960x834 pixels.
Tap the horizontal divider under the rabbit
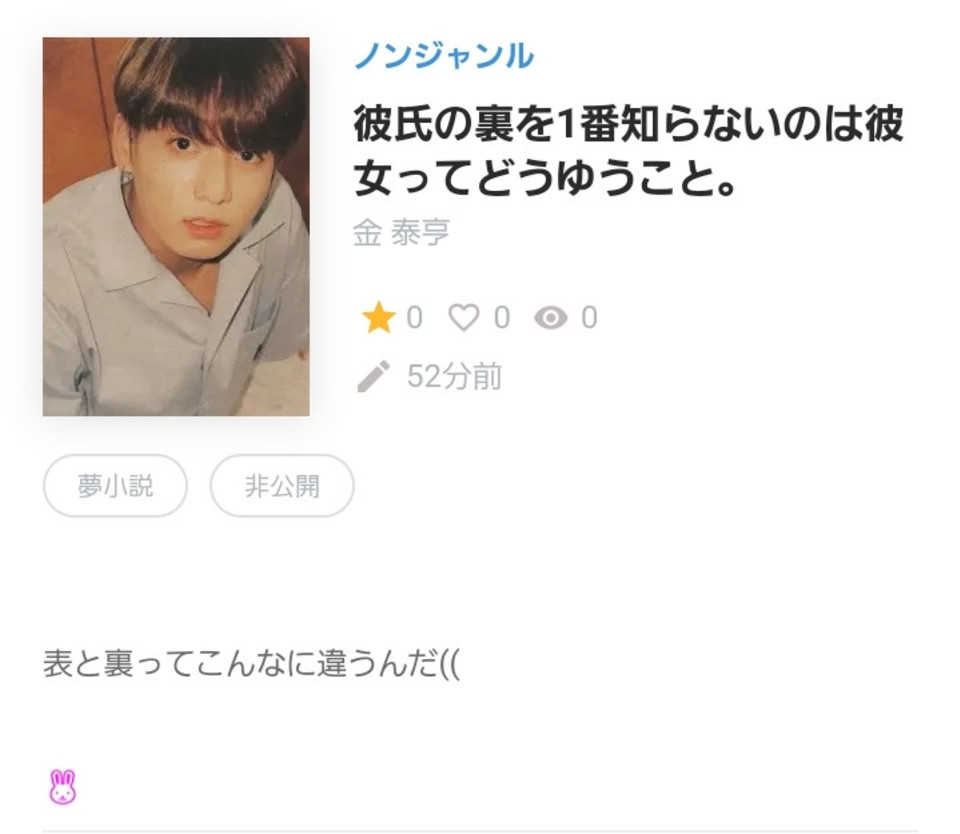tap(480, 831)
